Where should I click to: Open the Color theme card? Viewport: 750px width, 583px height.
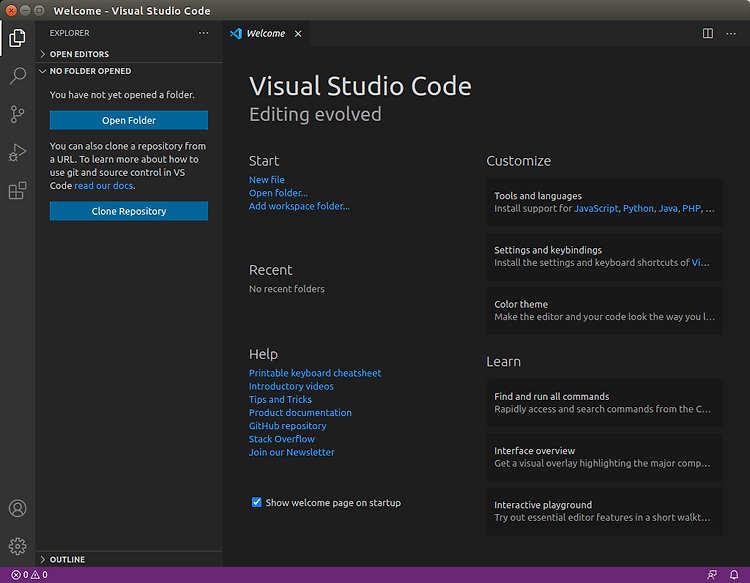(x=605, y=310)
